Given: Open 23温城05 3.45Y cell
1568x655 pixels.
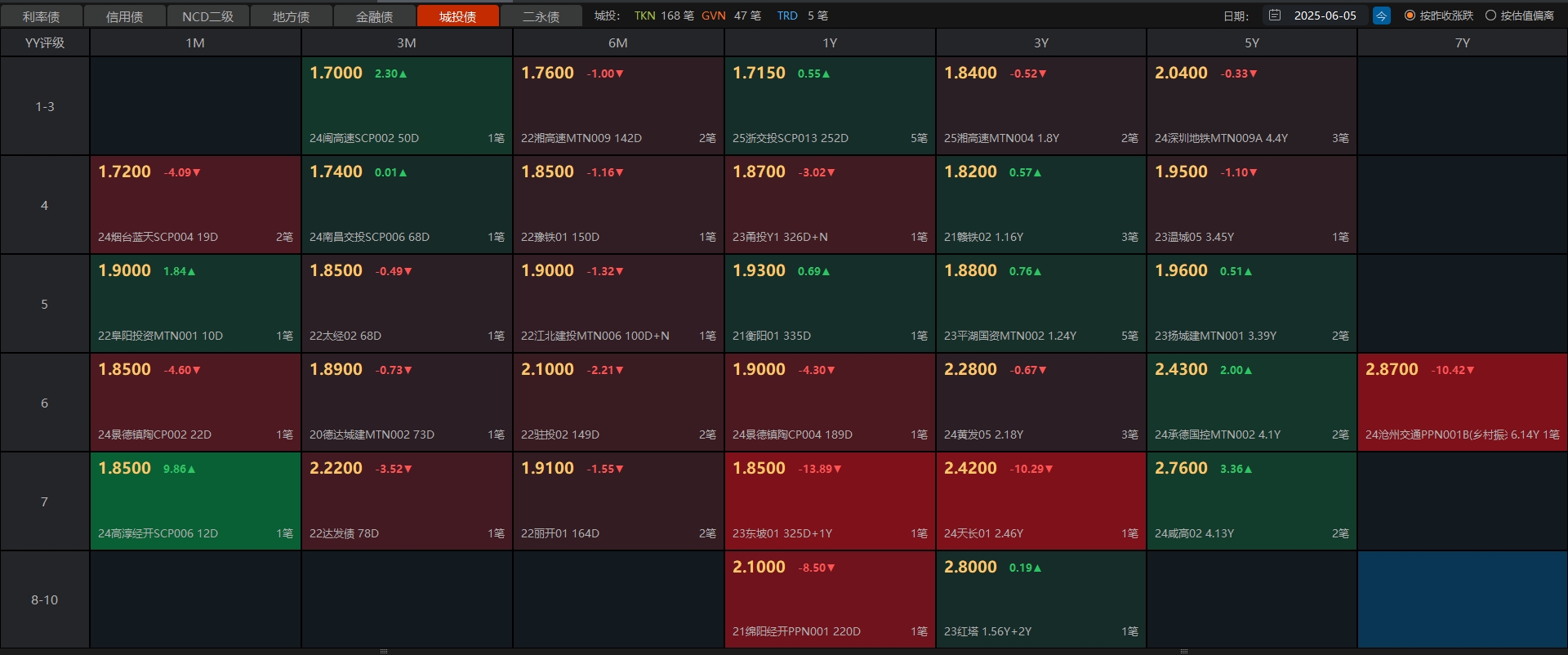Looking at the screenshot, I should click(1252, 205).
